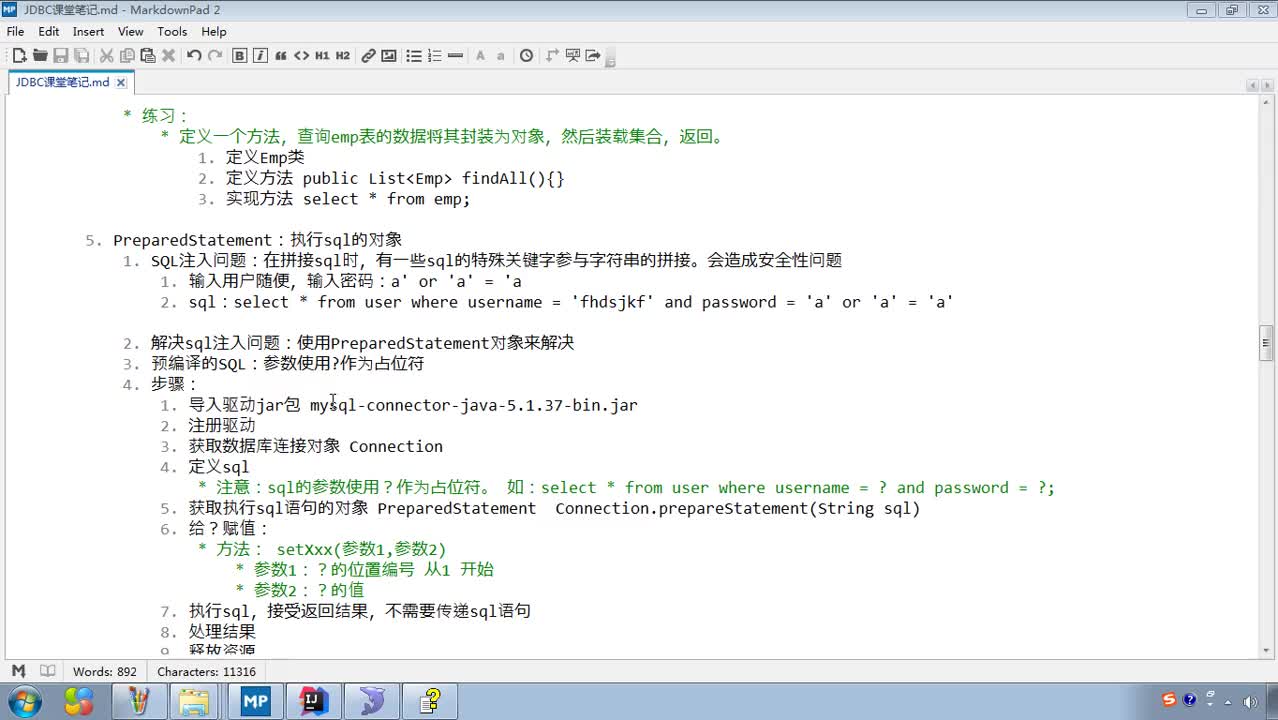Convert text to lowercase
Screen dimensions: 1278x720
[501, 56]
